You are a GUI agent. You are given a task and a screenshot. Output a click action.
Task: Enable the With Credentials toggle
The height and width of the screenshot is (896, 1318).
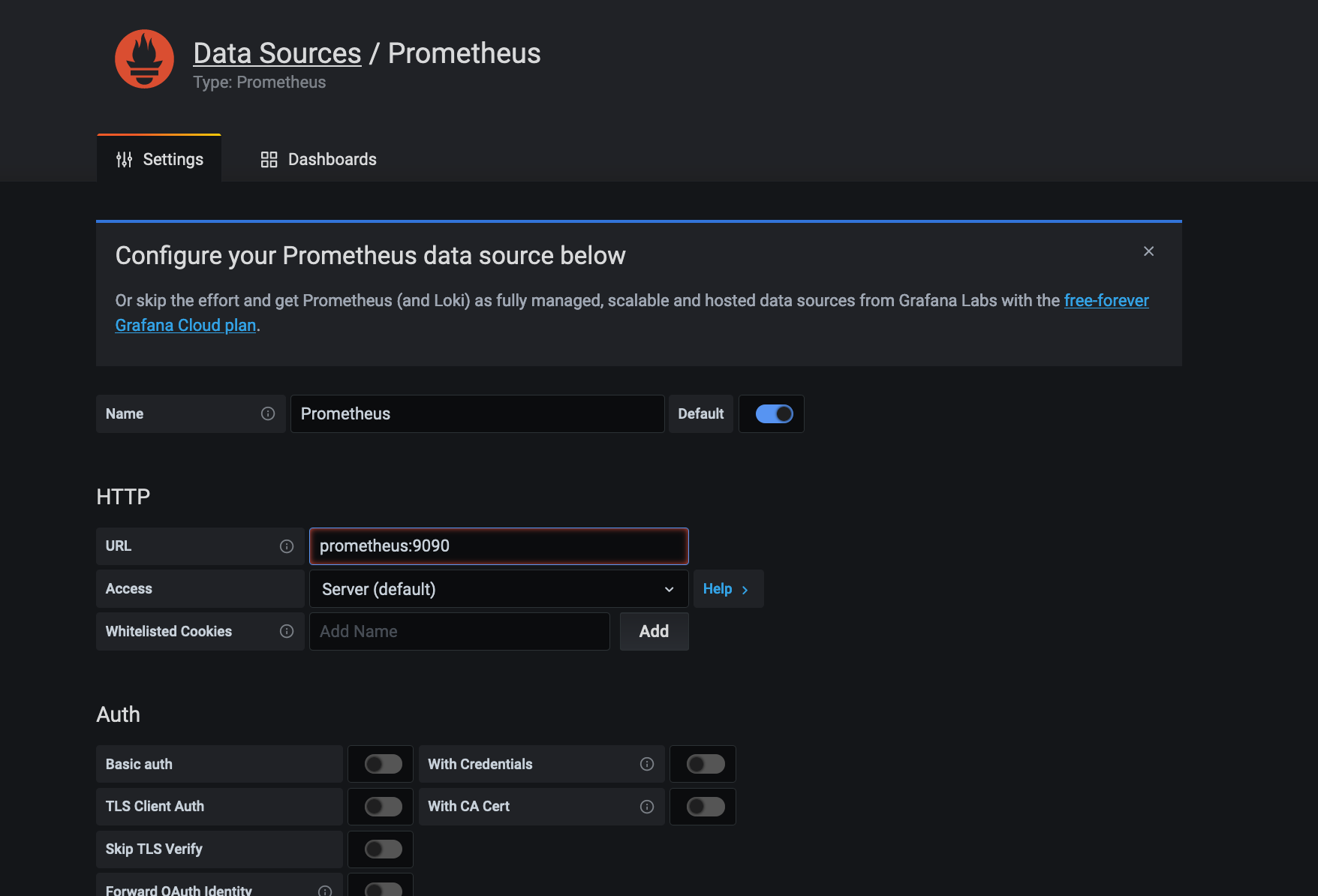(x=706, y=764)
